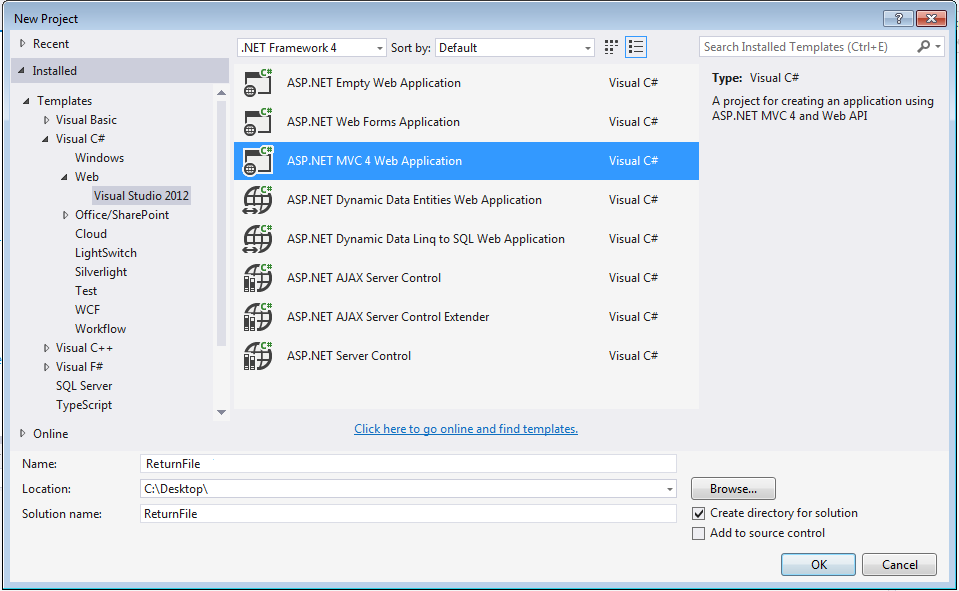Click the OK button
The width and height of the screenshot is (959, 591).
tap(818, 565)
